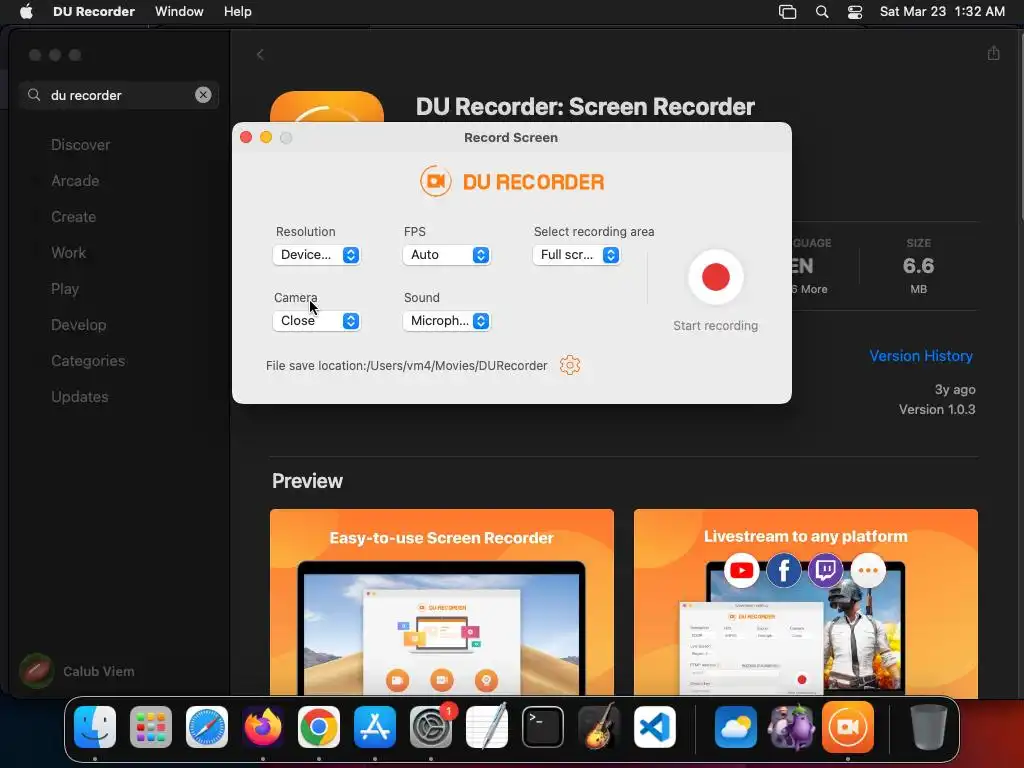Screen dimensions: 1024x768
Task: Share the app from App Store window
Action: [993, 53]
